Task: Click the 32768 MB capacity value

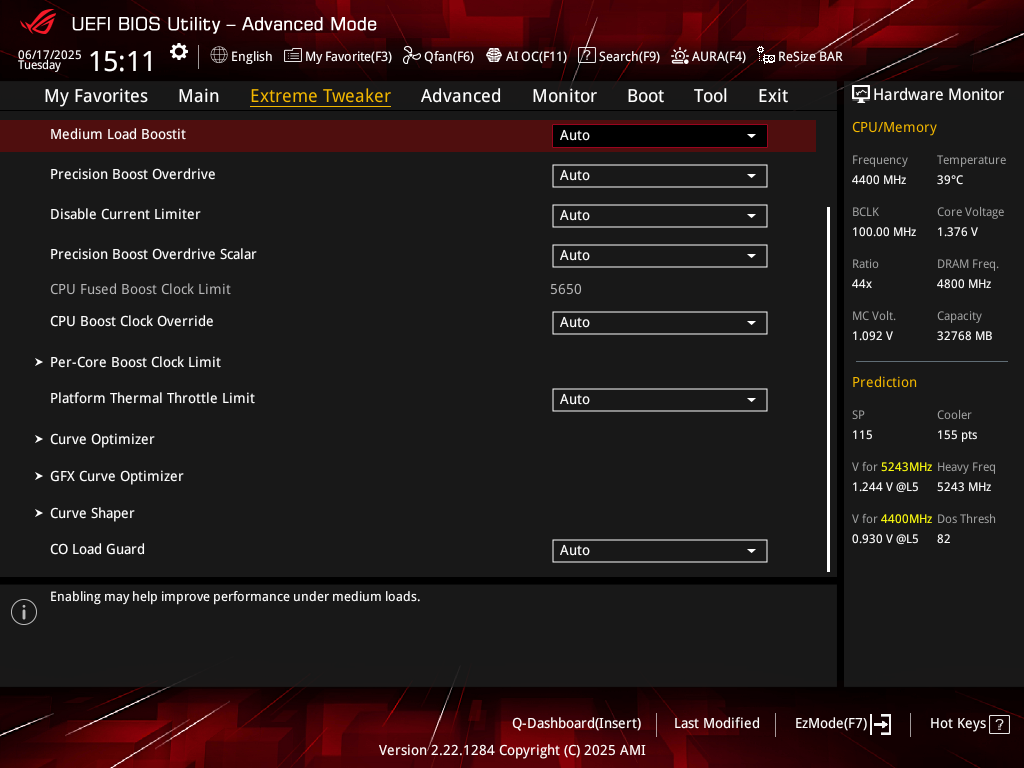Action: (x=965, y=336)
